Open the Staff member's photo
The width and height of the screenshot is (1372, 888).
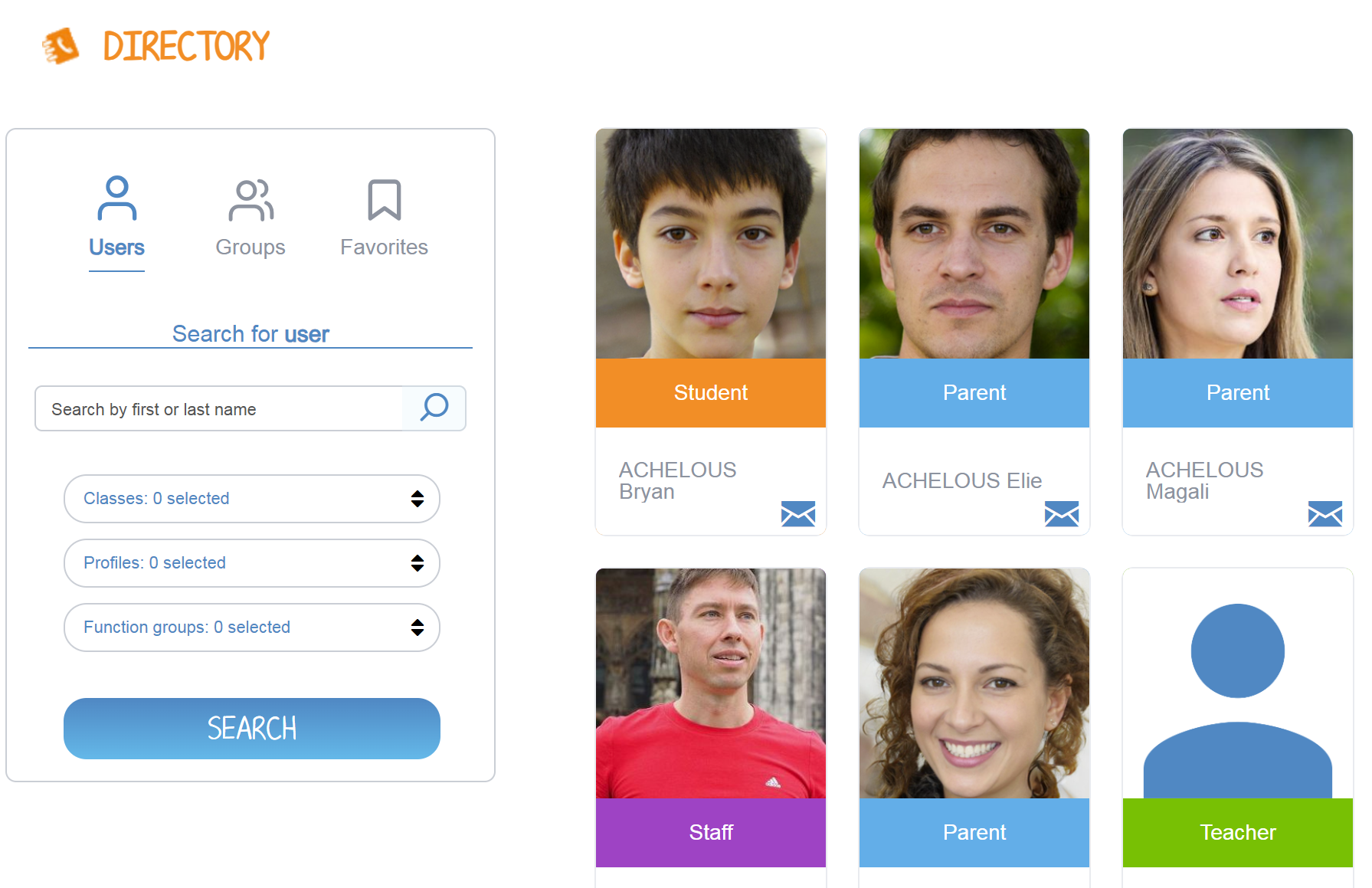coord(711,683)
